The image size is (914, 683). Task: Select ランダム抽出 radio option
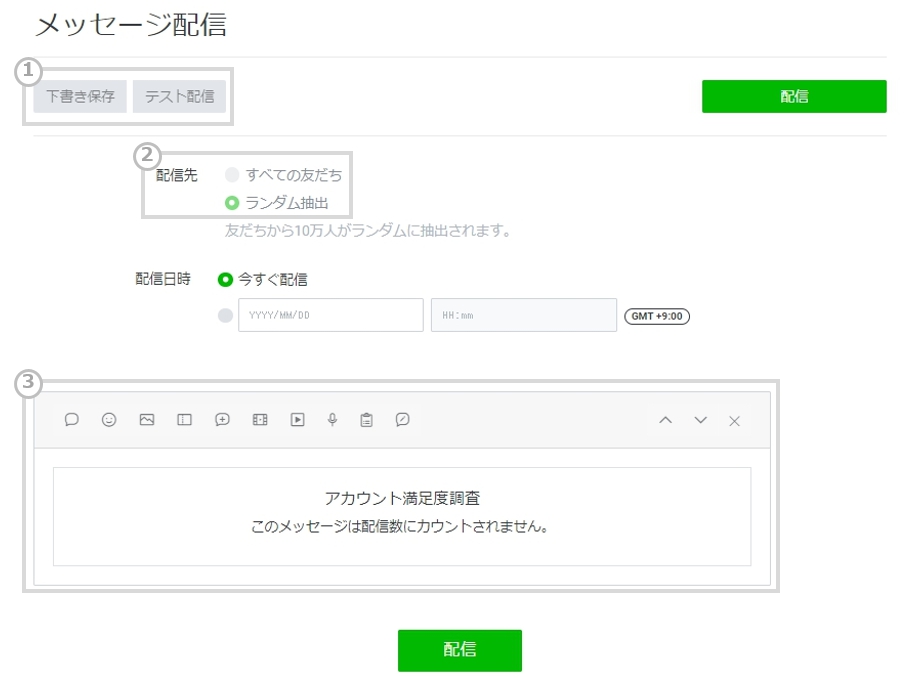[232, 199]
